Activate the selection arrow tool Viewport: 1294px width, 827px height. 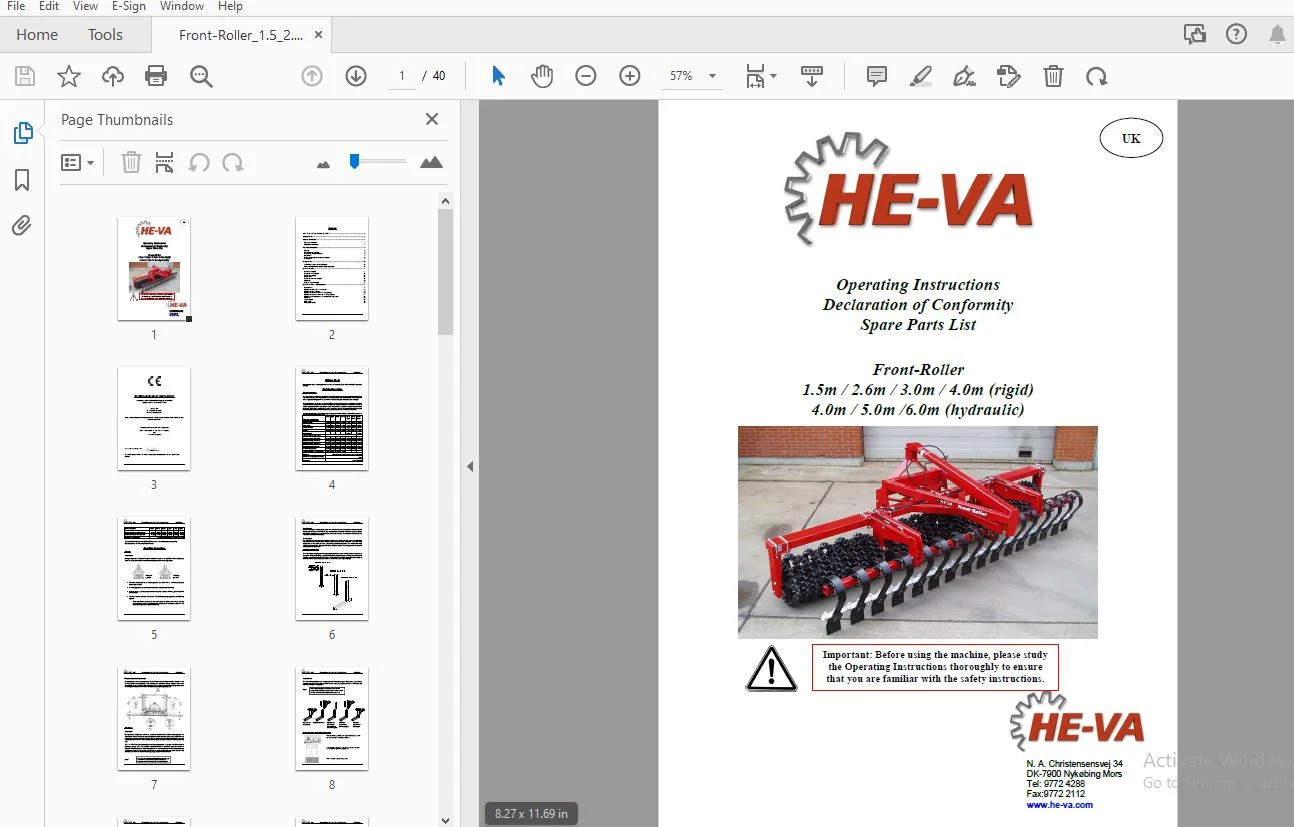coord(498,76)
